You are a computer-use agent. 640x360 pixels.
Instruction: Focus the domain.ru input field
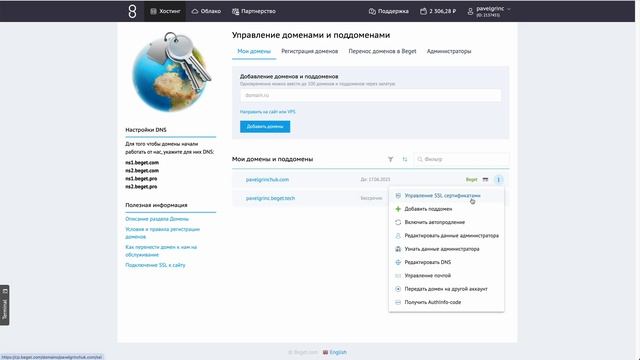click(x=370, y=95)
